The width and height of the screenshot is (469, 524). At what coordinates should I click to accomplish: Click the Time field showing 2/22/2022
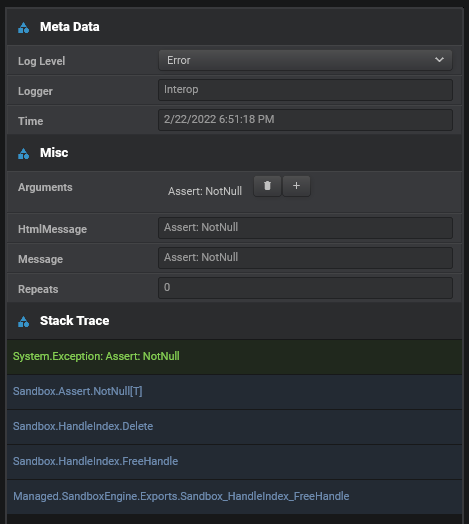pos(305,120)
